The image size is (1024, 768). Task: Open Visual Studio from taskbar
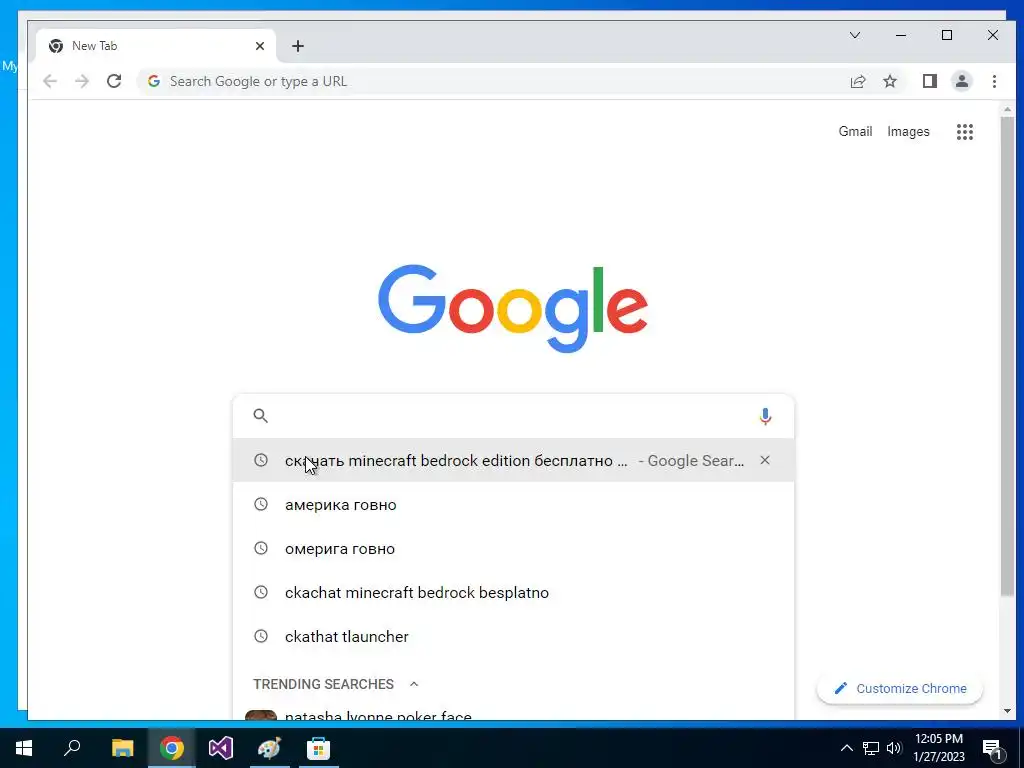(x=220, y=748)
